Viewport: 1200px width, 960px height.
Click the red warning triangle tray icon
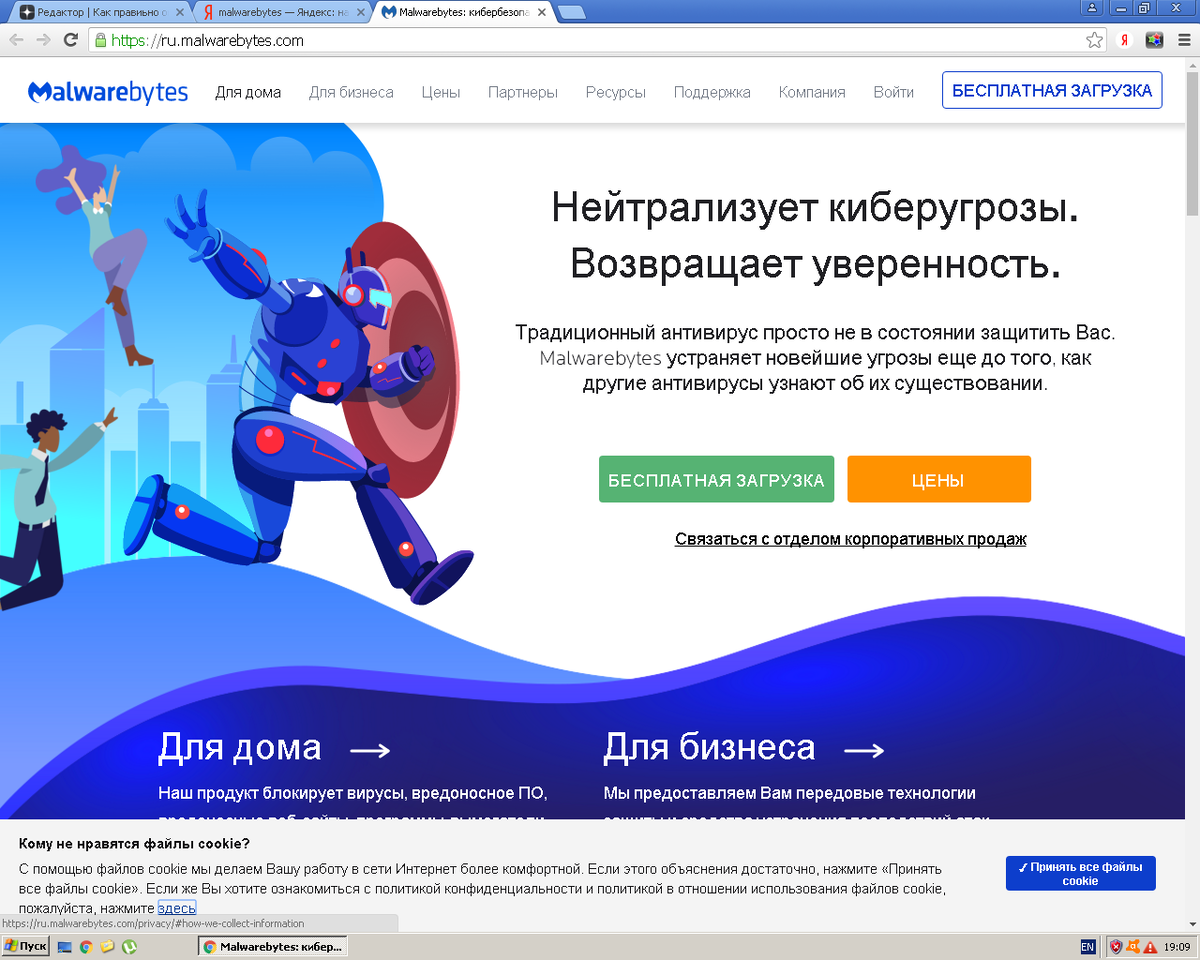[1151, 946]
